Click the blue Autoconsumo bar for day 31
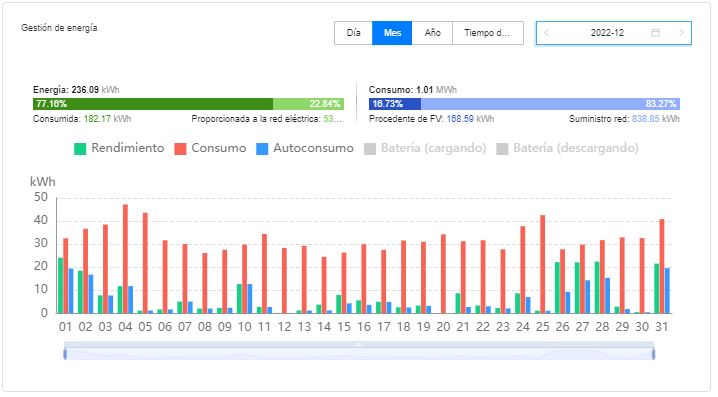Image resolution: width=718 pixels, height=397 pixels. pos(667,291)
